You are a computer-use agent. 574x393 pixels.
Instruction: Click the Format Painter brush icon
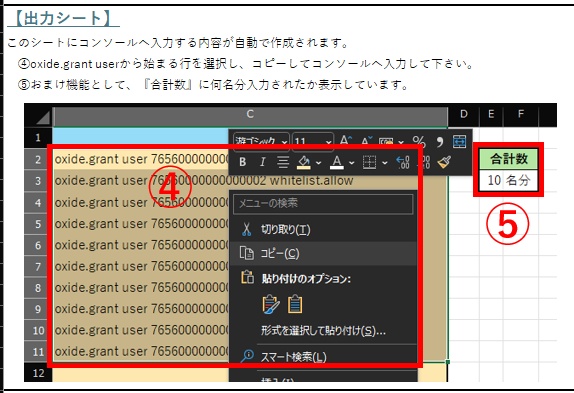click(444, 162)
